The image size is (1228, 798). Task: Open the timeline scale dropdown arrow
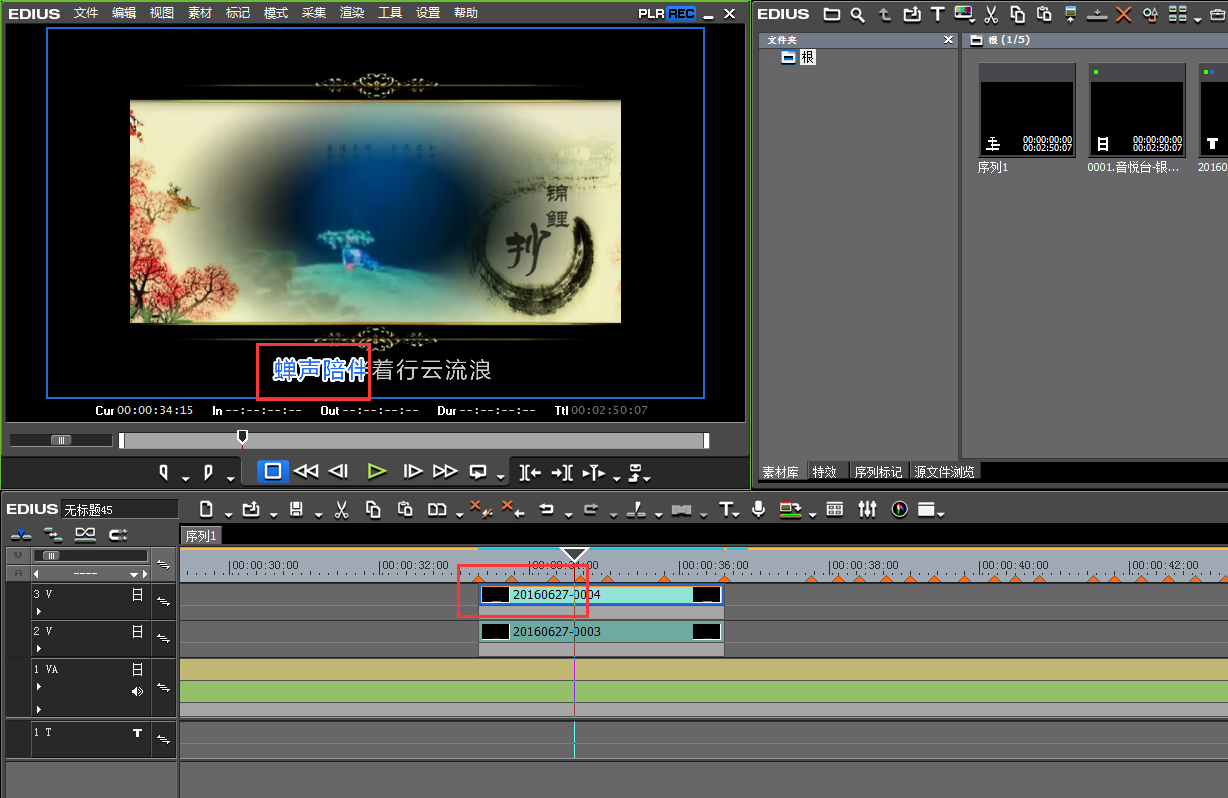(x=134, y=575)
